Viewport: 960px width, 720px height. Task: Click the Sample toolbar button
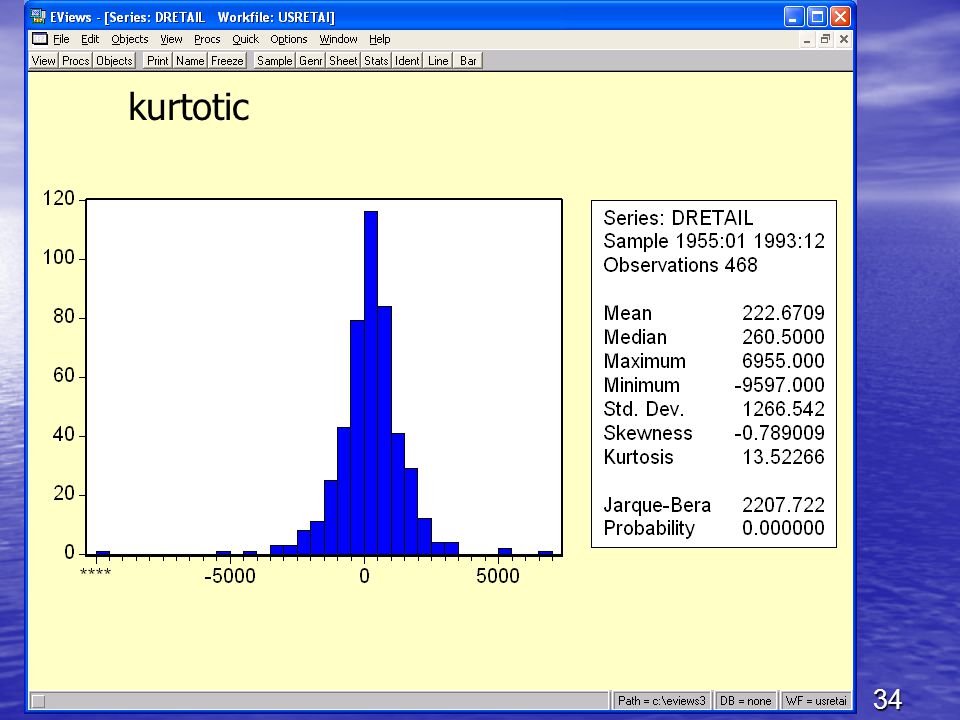tap(274, 61)
